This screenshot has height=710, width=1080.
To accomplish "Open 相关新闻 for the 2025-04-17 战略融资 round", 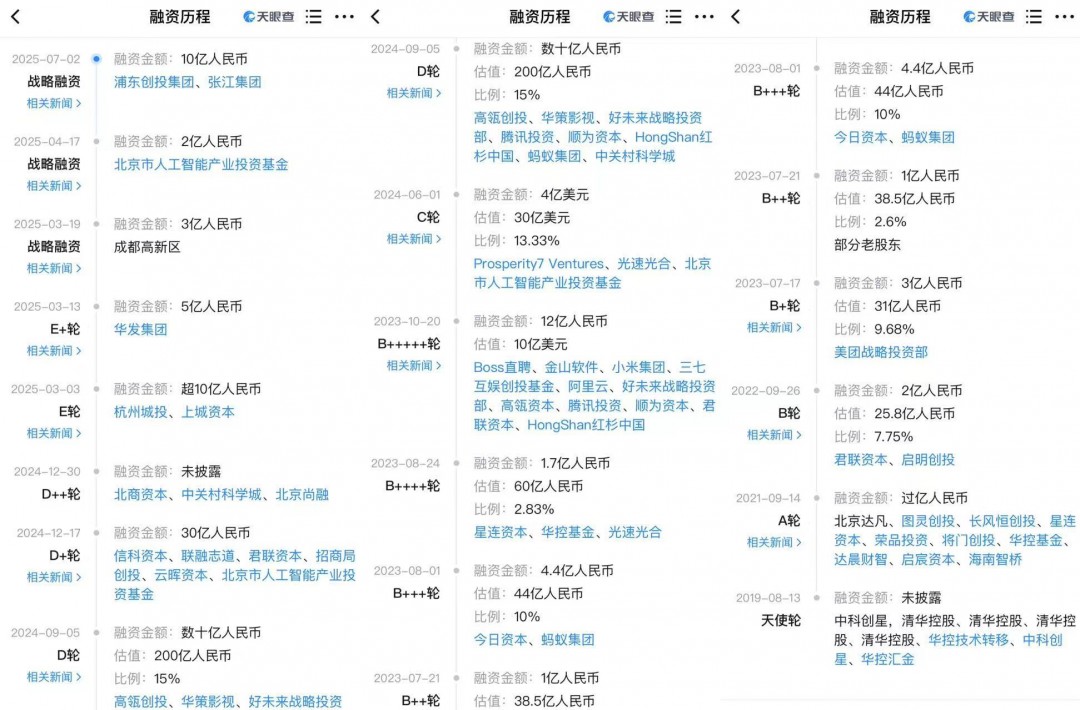I will (54, 186).
